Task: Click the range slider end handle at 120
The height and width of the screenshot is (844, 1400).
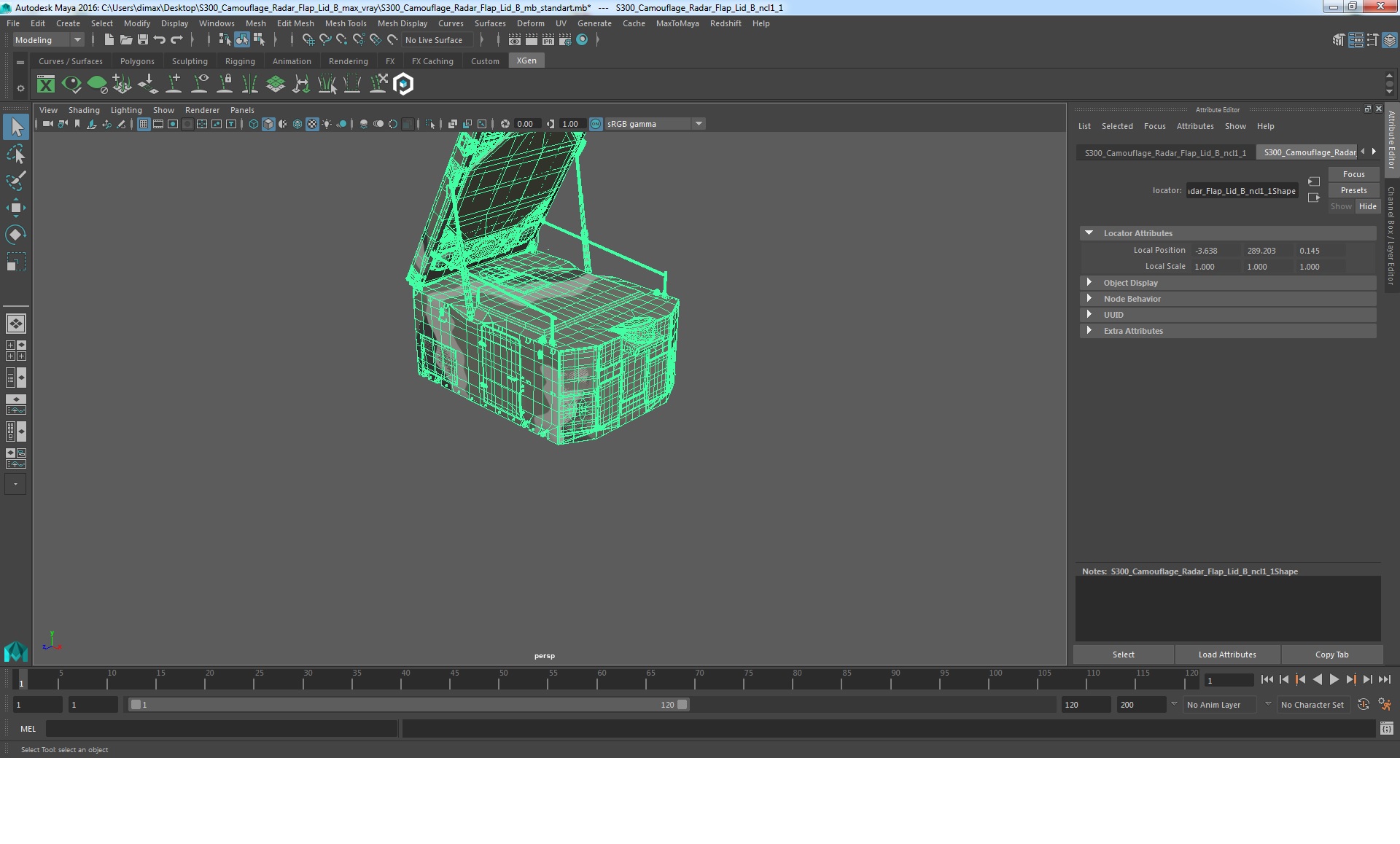Action: click(682, 705)
